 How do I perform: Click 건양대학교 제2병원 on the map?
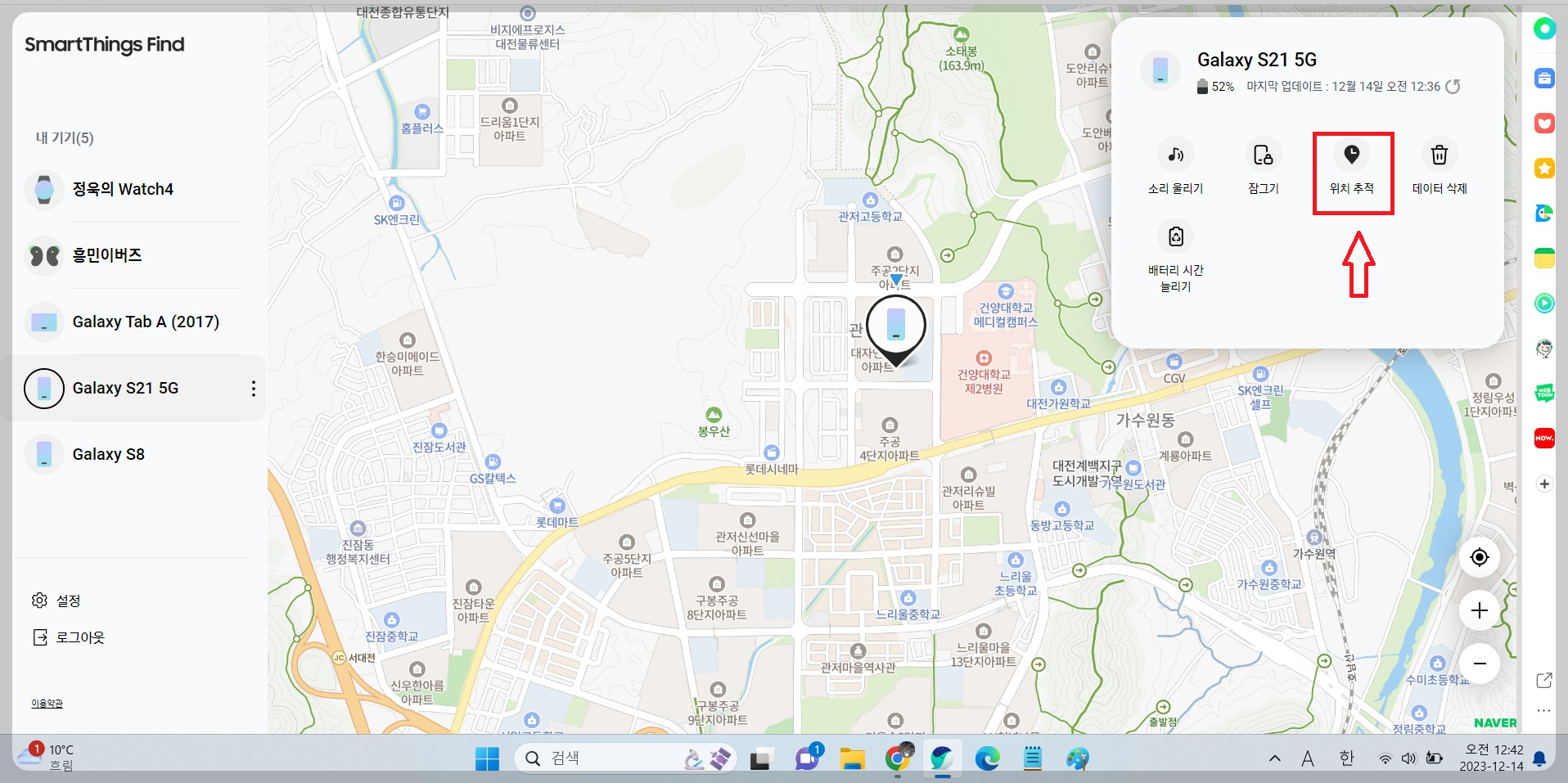984,375
